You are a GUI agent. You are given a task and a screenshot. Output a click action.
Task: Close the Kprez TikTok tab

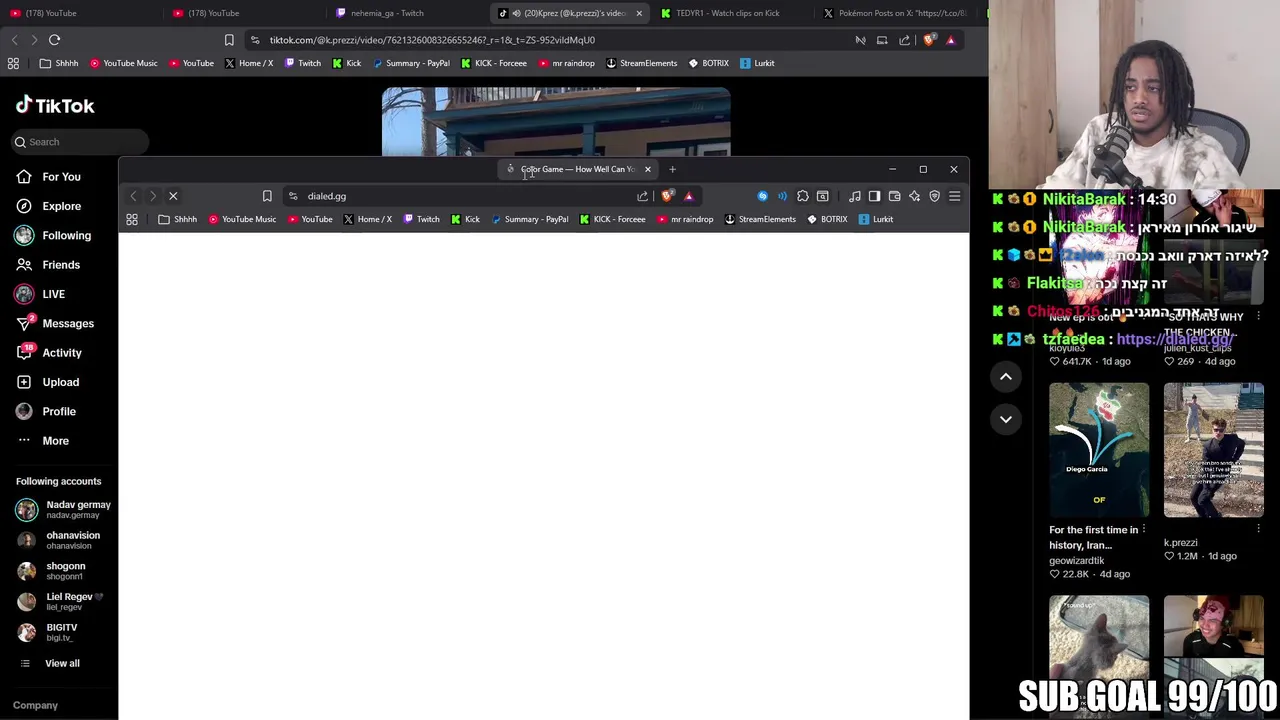tap(639, 13)
